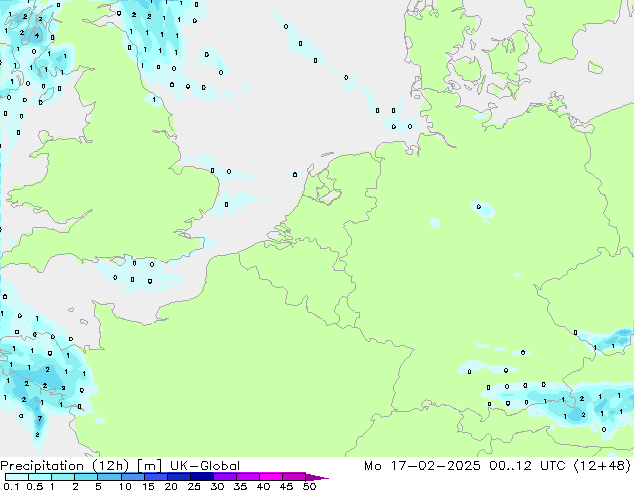The height and width of the screenshot is (490, 634).
Task: Click the '[m]' unit label
Action: pos(149,466)
